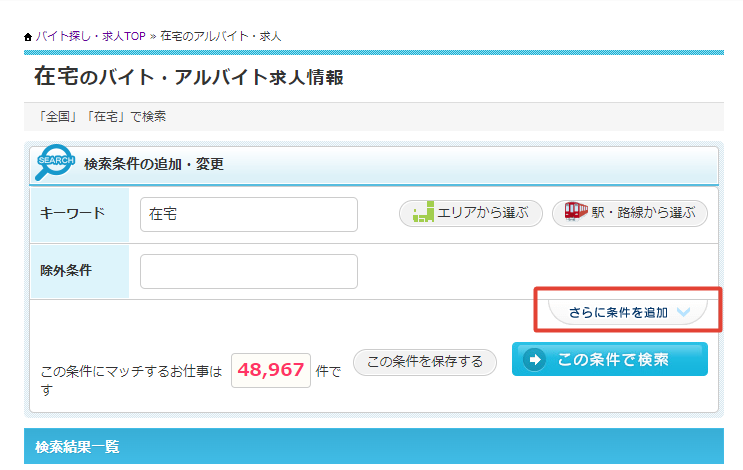
Task: Click この条件を保存する button
Action: tap(425, 362)
